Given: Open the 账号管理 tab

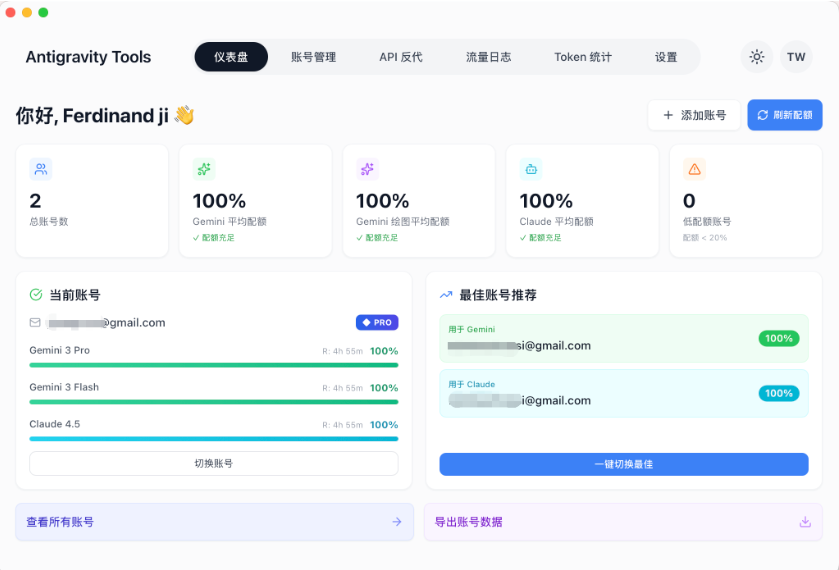Looking at the screenshot, I should 314,57.
